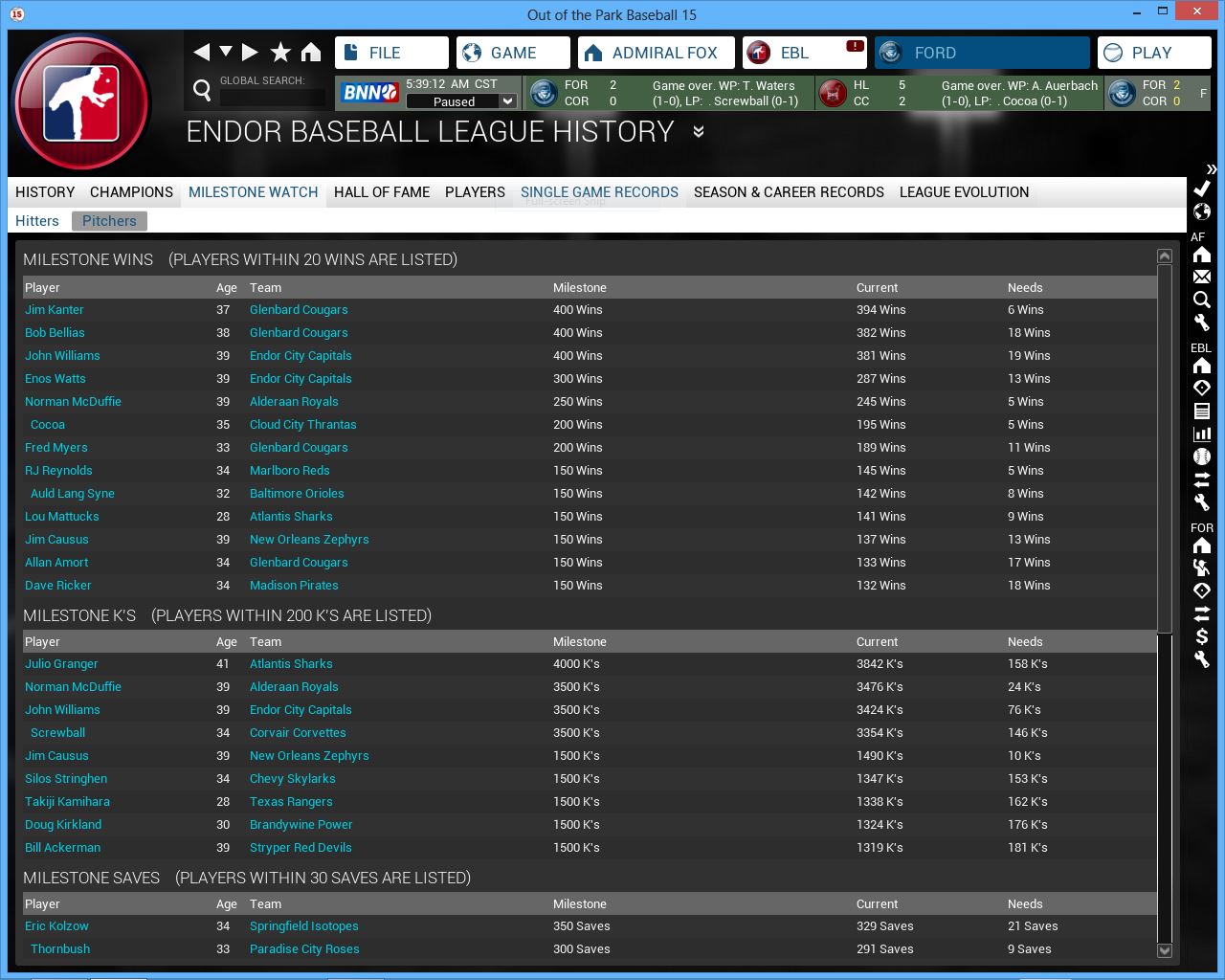
Task: Open the home icon under AF section
Action: coord(1202,255)
